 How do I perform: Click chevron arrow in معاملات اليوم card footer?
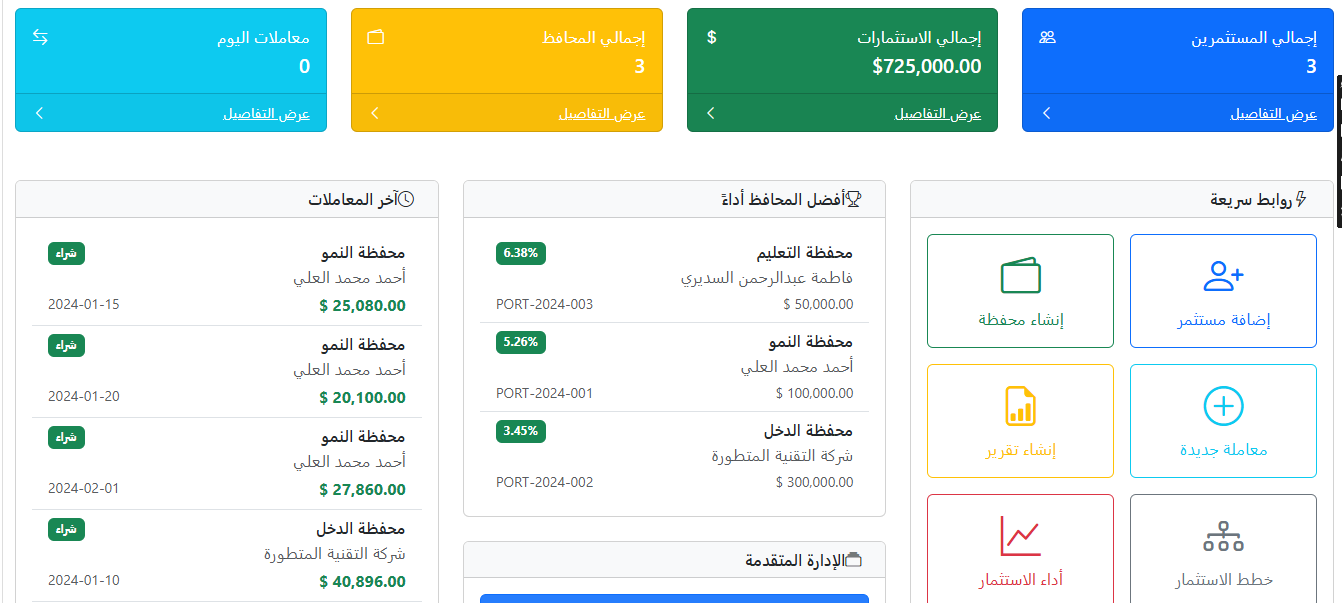39,113
